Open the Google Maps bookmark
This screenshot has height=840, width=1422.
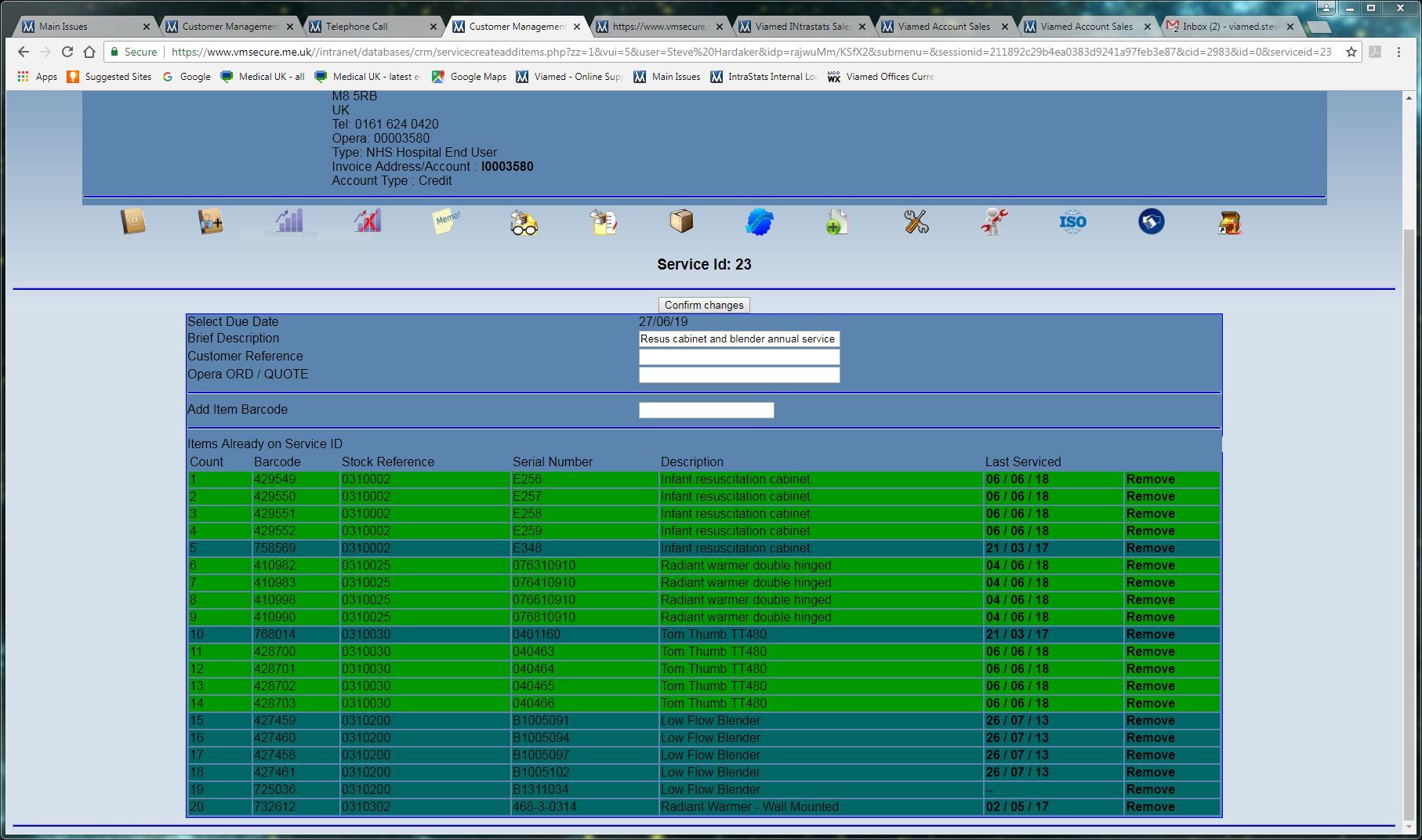pyautogui.click(x=469, y=77)
